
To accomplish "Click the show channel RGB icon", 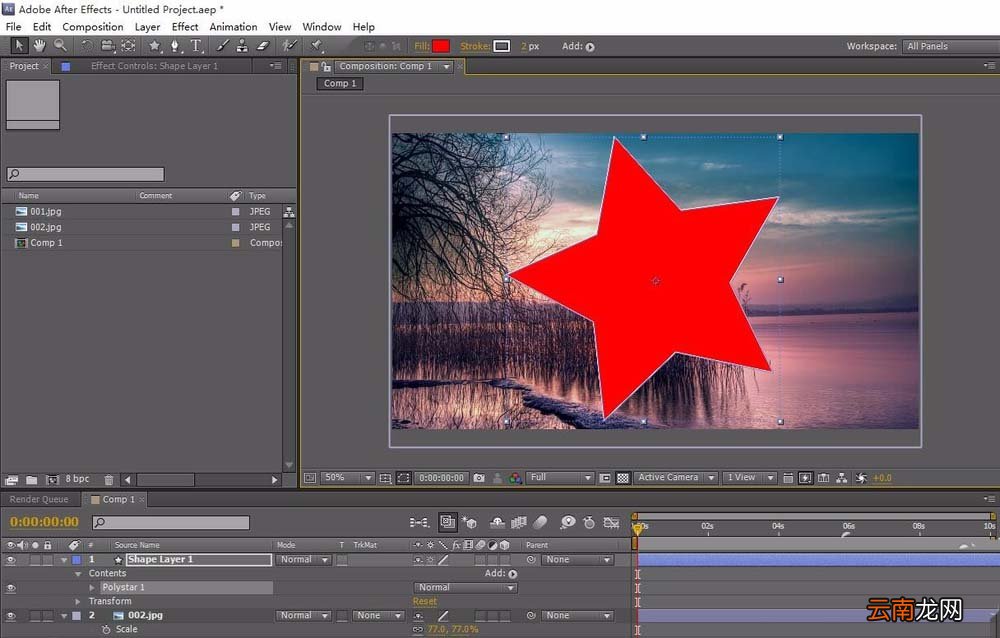I will 515,478.
